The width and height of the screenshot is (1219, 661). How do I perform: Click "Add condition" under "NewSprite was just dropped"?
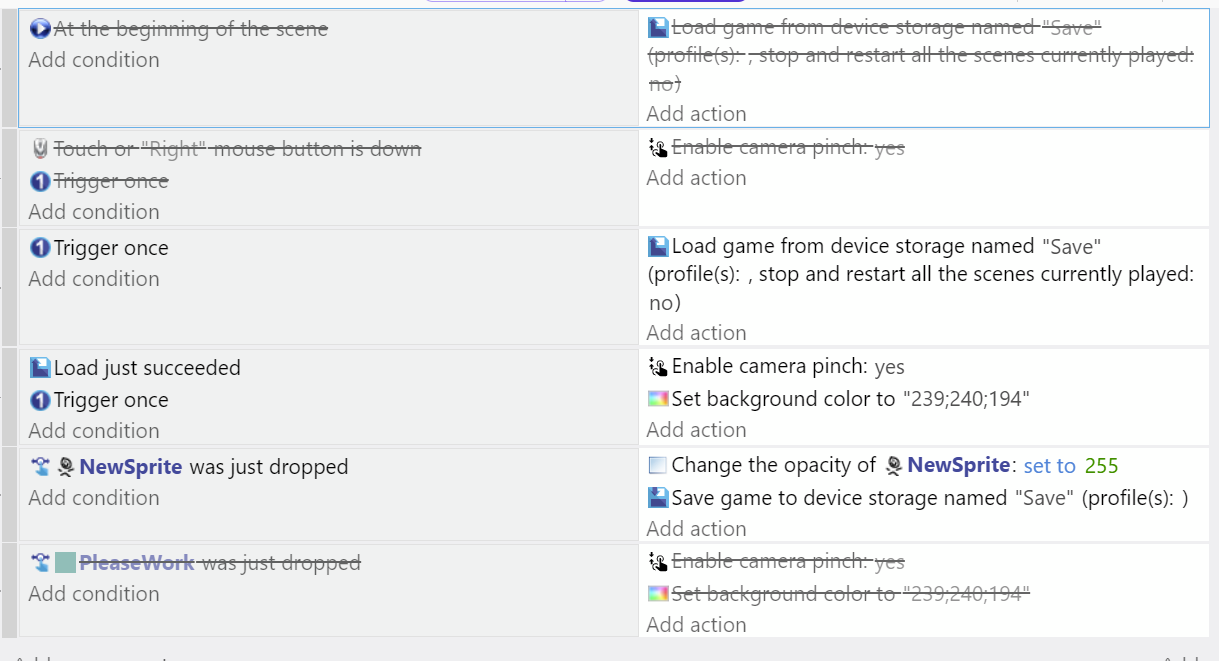tap(94, 498)
